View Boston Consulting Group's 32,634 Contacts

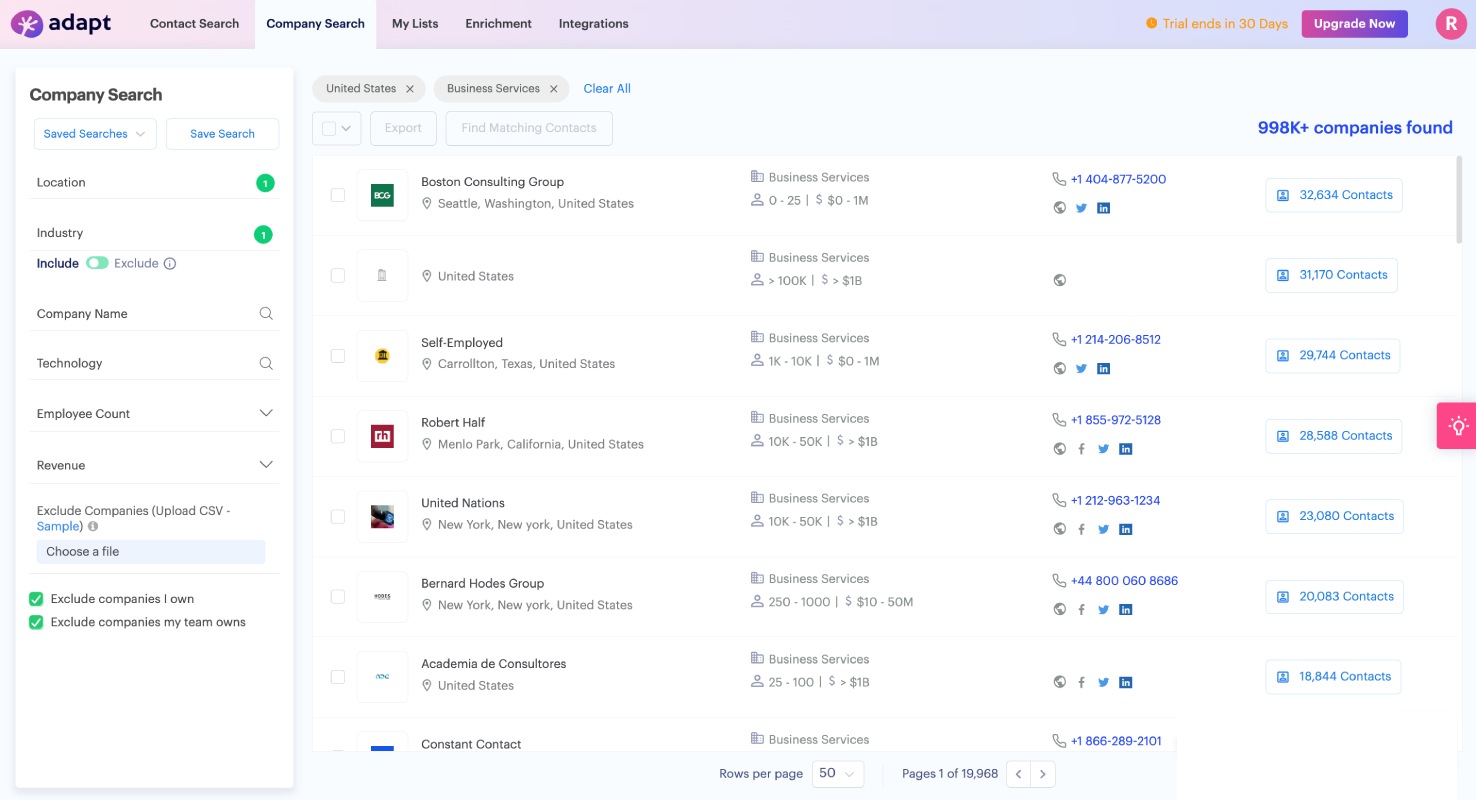point(1334,195)
